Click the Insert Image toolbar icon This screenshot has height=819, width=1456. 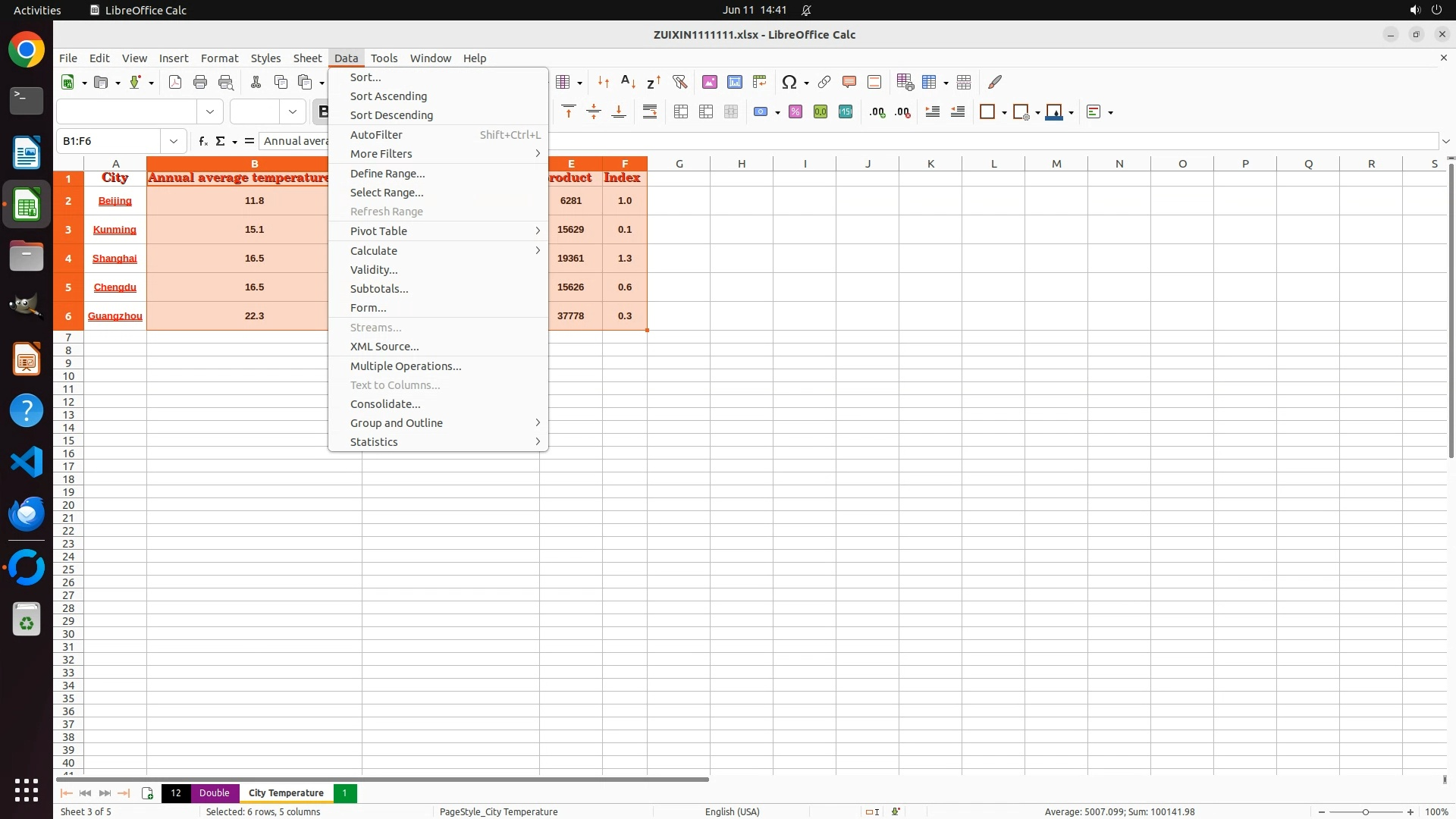[709, 82]
